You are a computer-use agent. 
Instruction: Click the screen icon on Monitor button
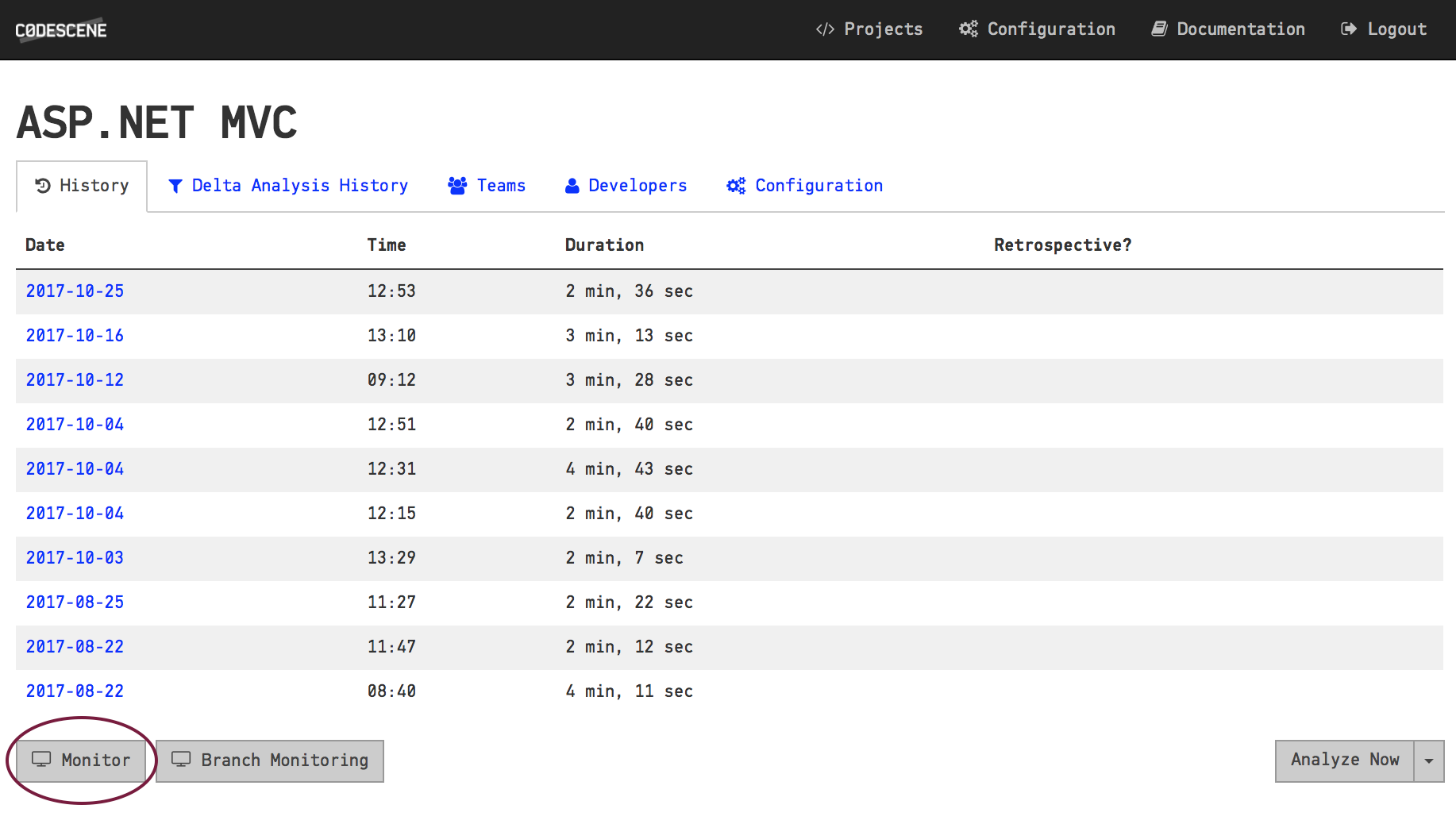pos(41,760)
